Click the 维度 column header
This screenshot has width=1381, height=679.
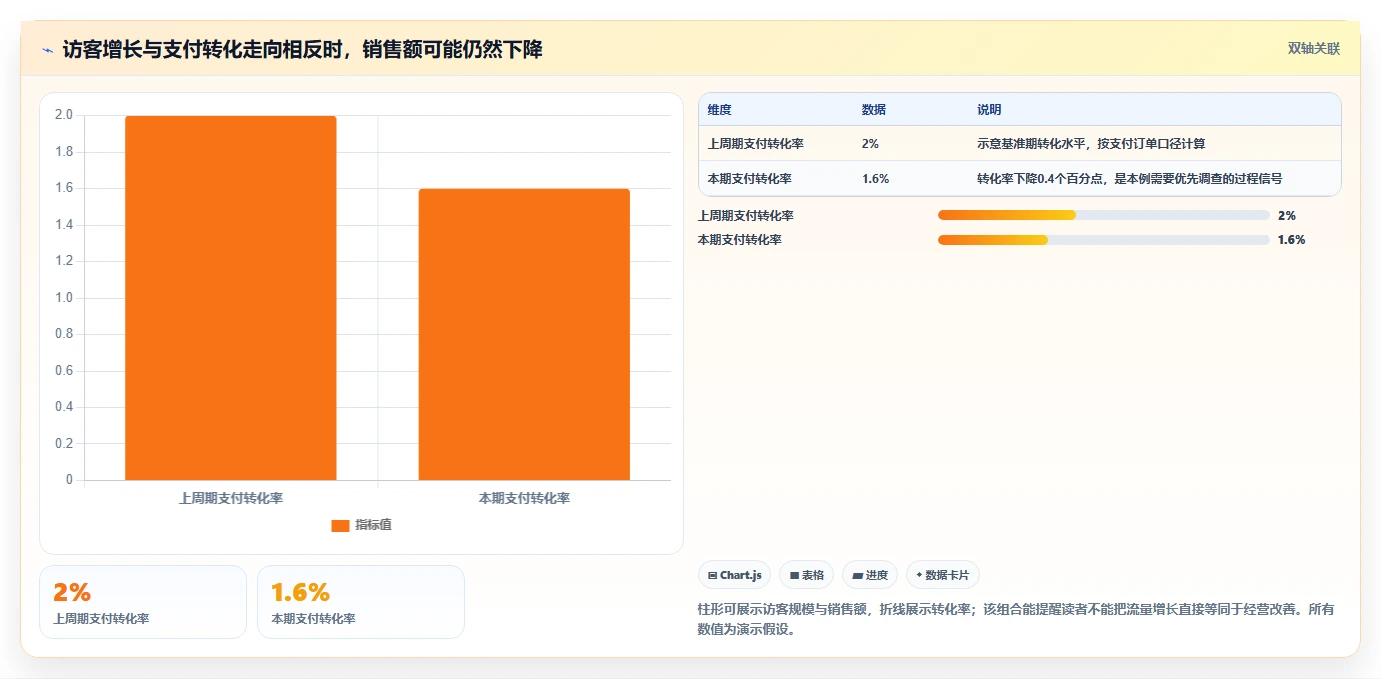point(719,110)
